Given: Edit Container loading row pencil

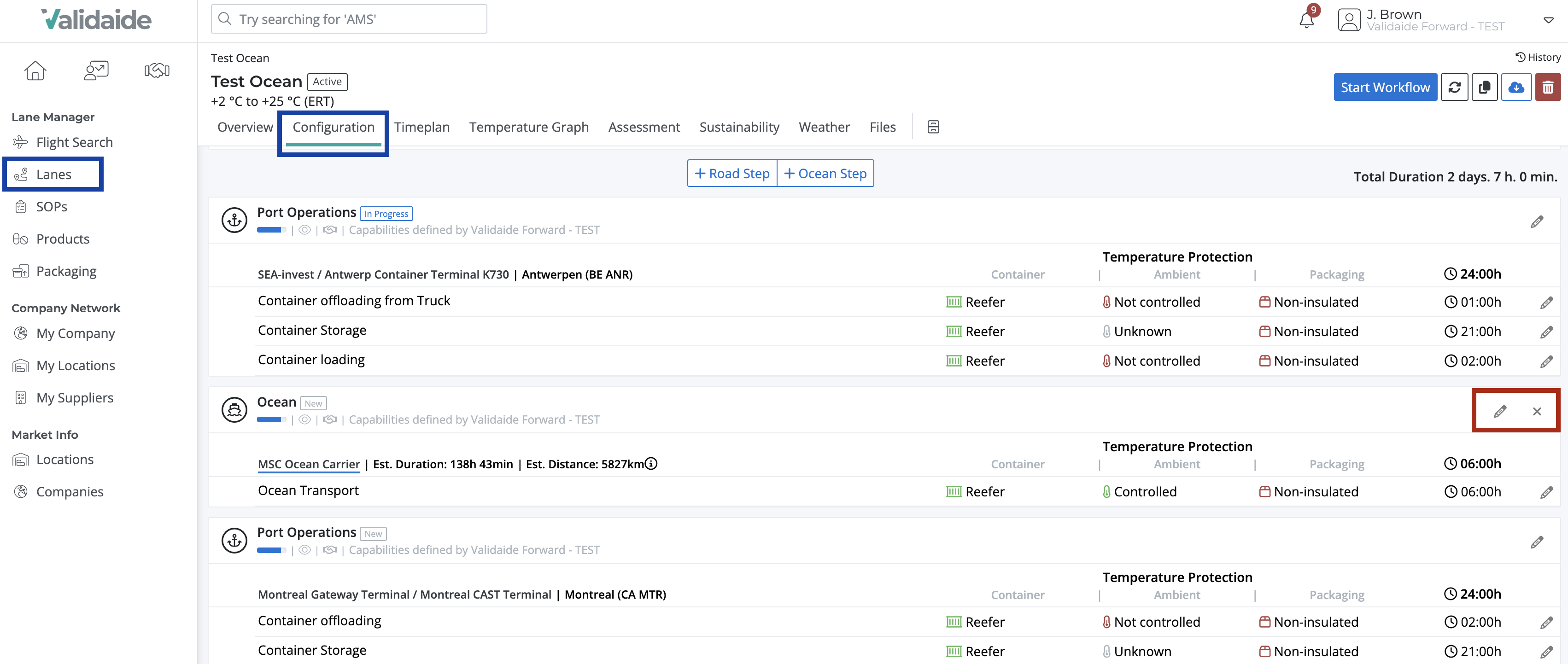Looking at the screenshot, I should (x=1547, y=361).
